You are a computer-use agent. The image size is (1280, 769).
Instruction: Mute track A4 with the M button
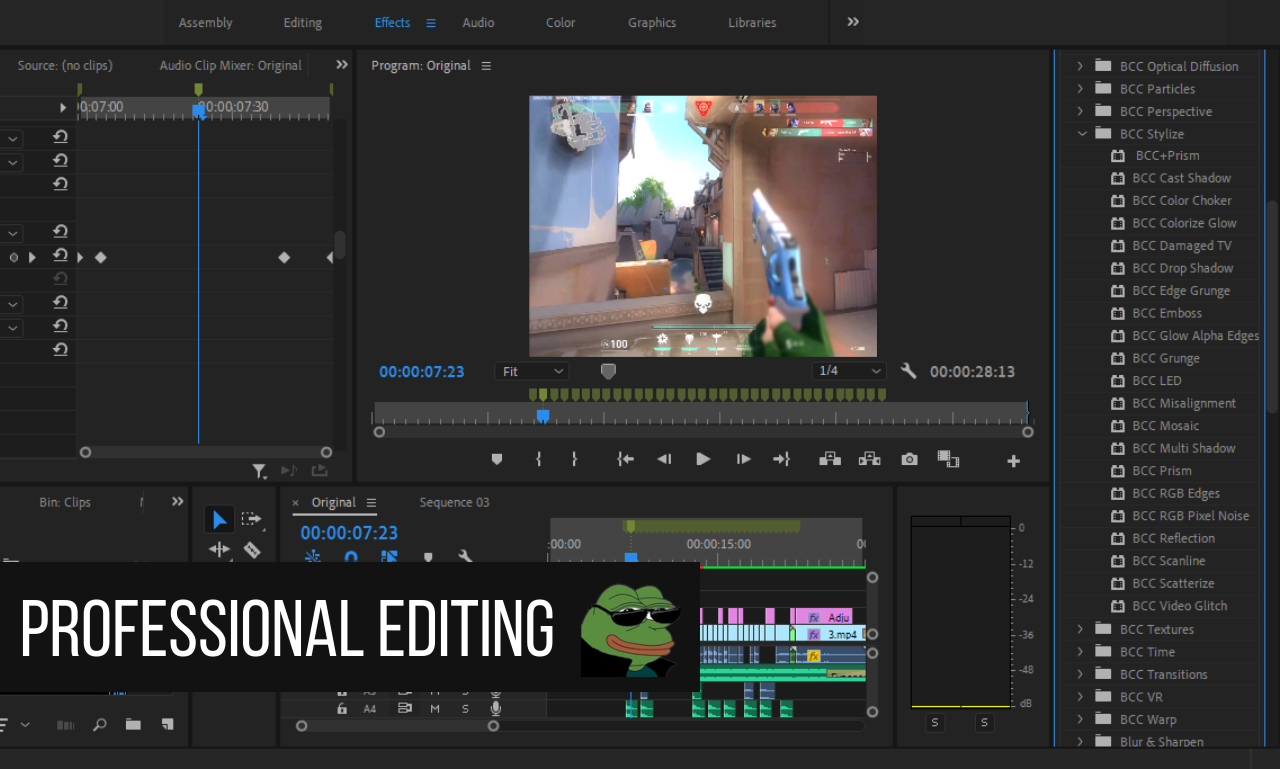point(435,708)
